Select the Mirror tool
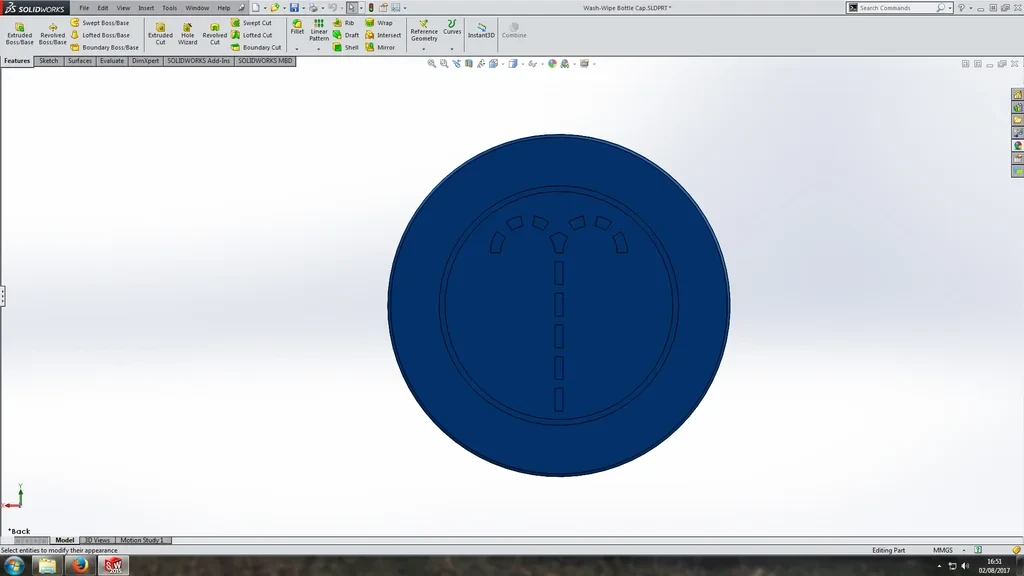 [380, 48]
